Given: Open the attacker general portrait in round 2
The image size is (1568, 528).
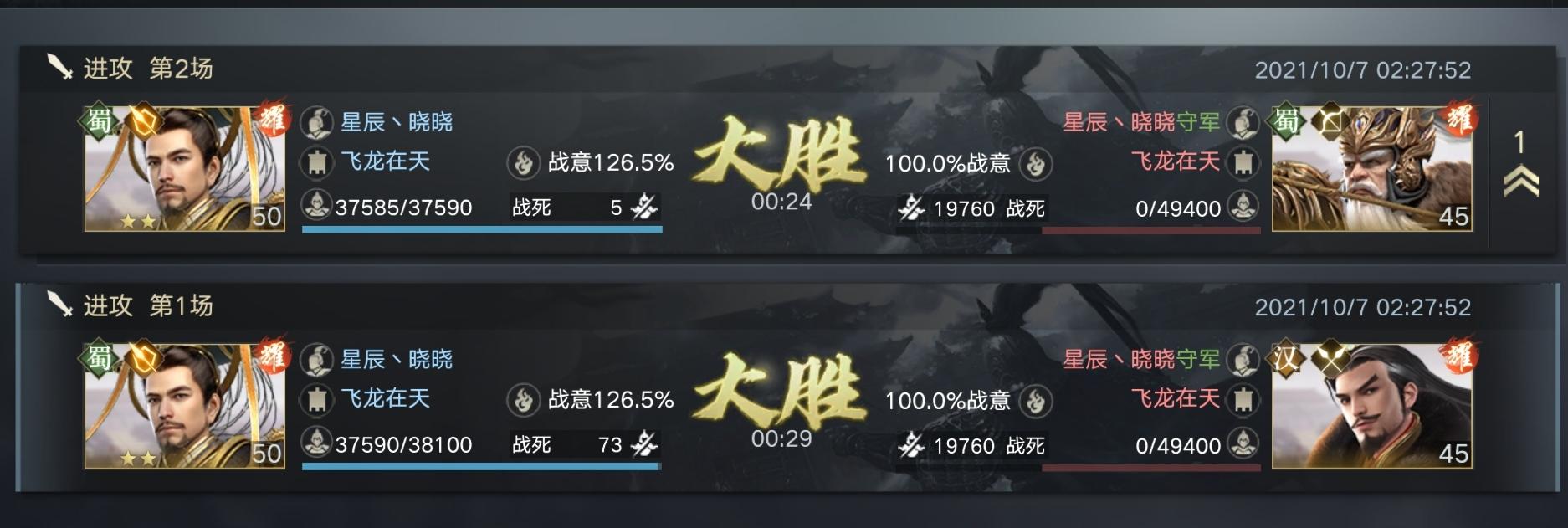Looking at the screenshot, I should [185, 168].
